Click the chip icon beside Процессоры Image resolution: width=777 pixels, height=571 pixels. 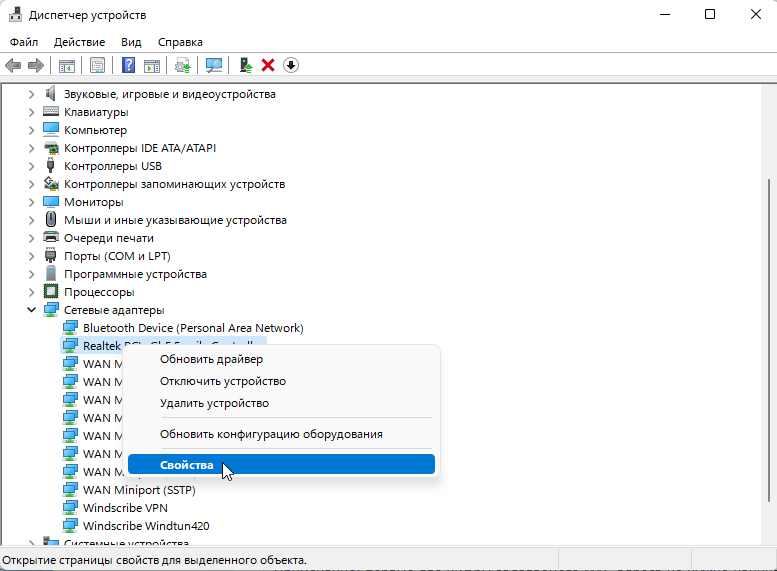coord(51,291)
